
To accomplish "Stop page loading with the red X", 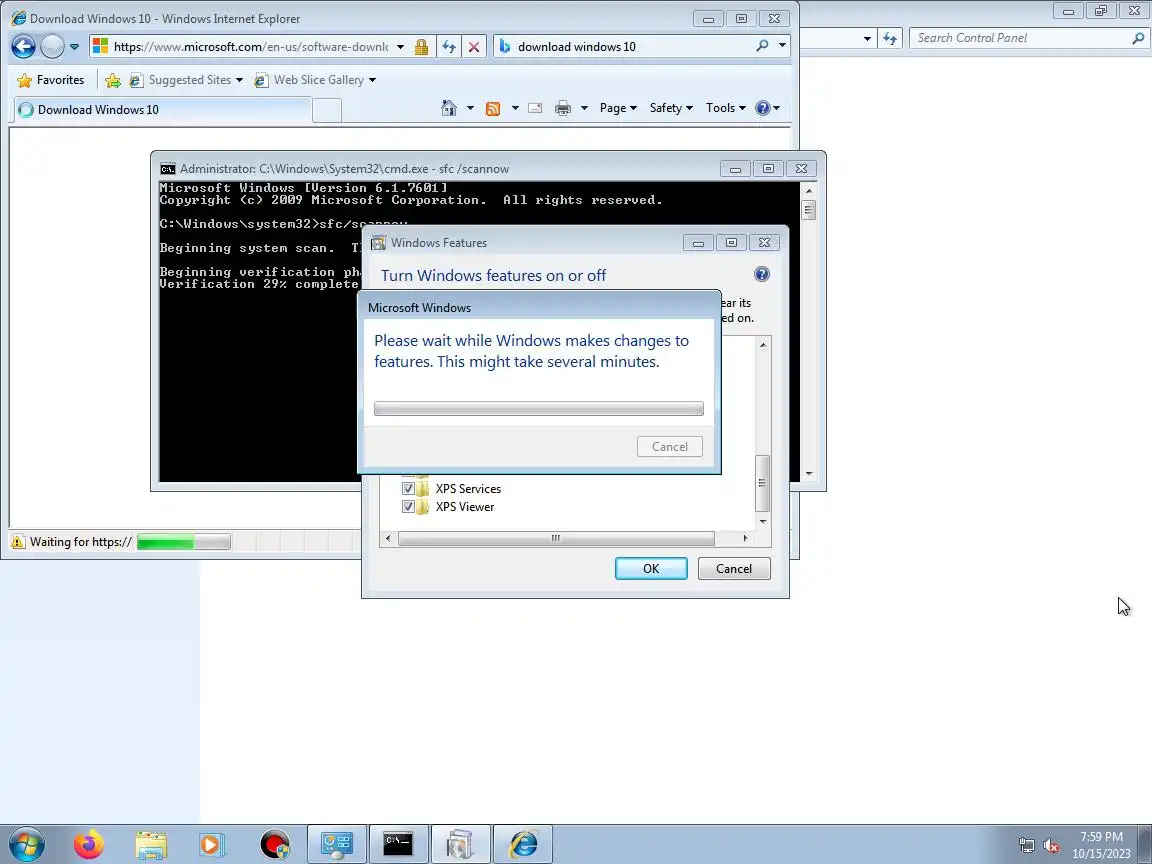I will 474,47.
